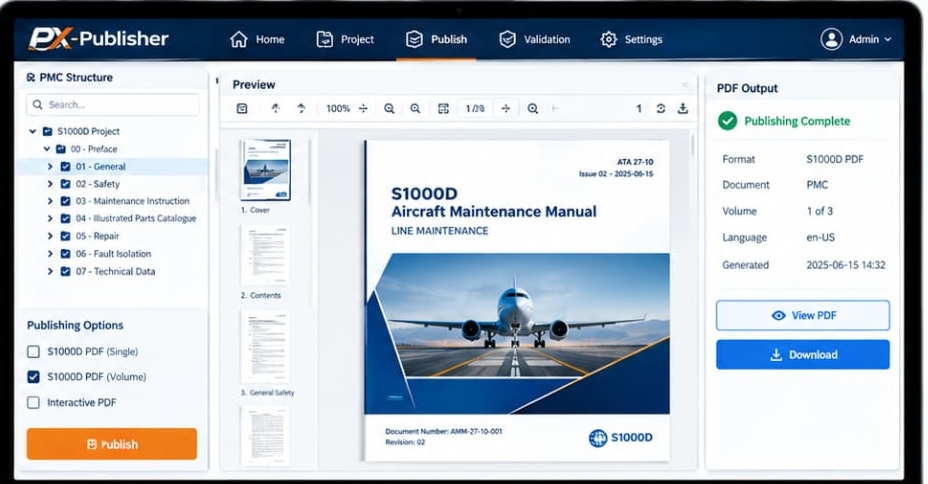928x484 pixels.
Task: Toggle the 01 - General checkbox
Action: [66, 167]
